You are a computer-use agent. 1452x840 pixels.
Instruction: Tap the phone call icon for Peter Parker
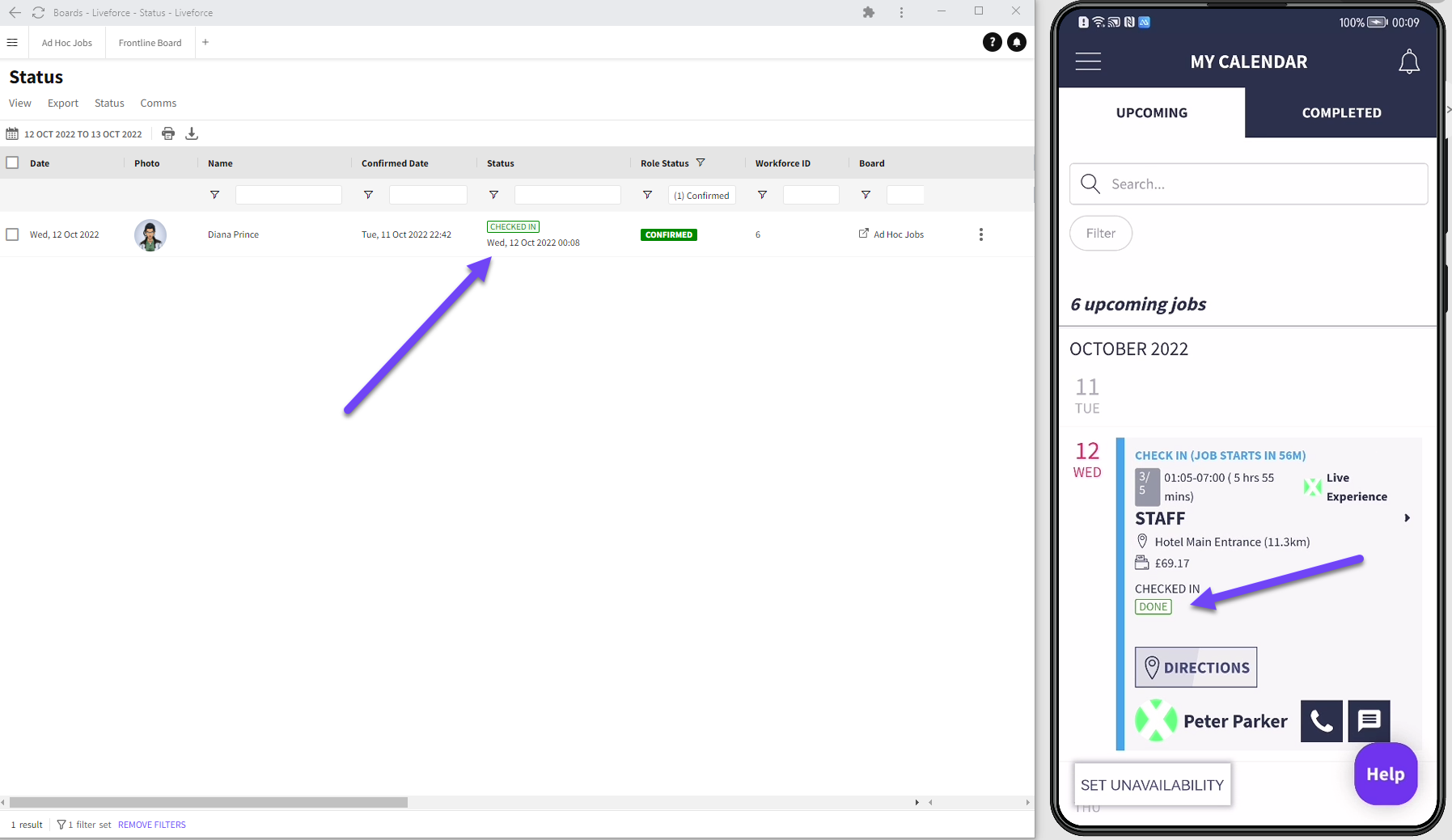click(x=1321, y=720)
